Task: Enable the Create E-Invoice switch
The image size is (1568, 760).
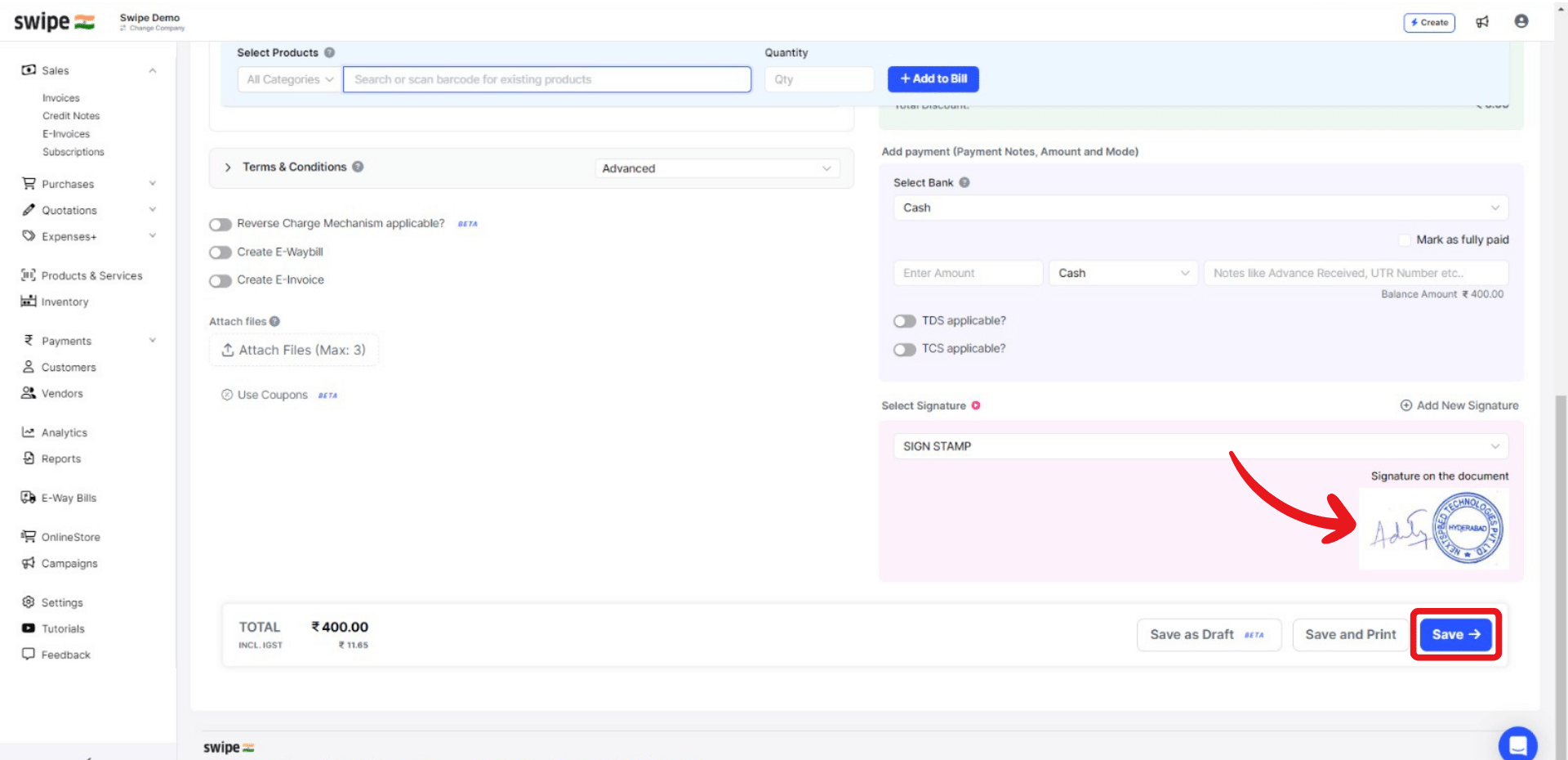Action: (x=220, y=280)
